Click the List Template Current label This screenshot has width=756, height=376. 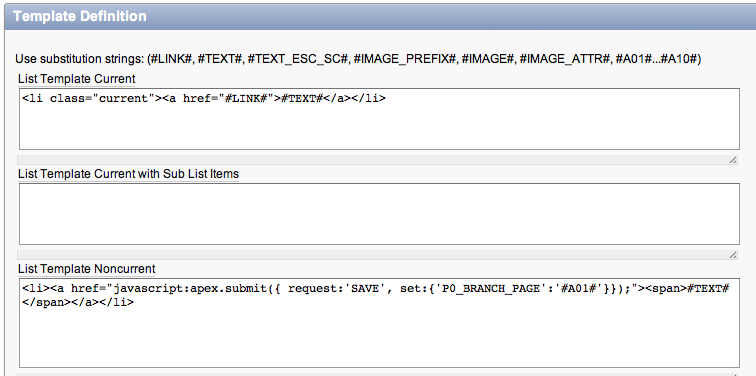pos(77,79)
